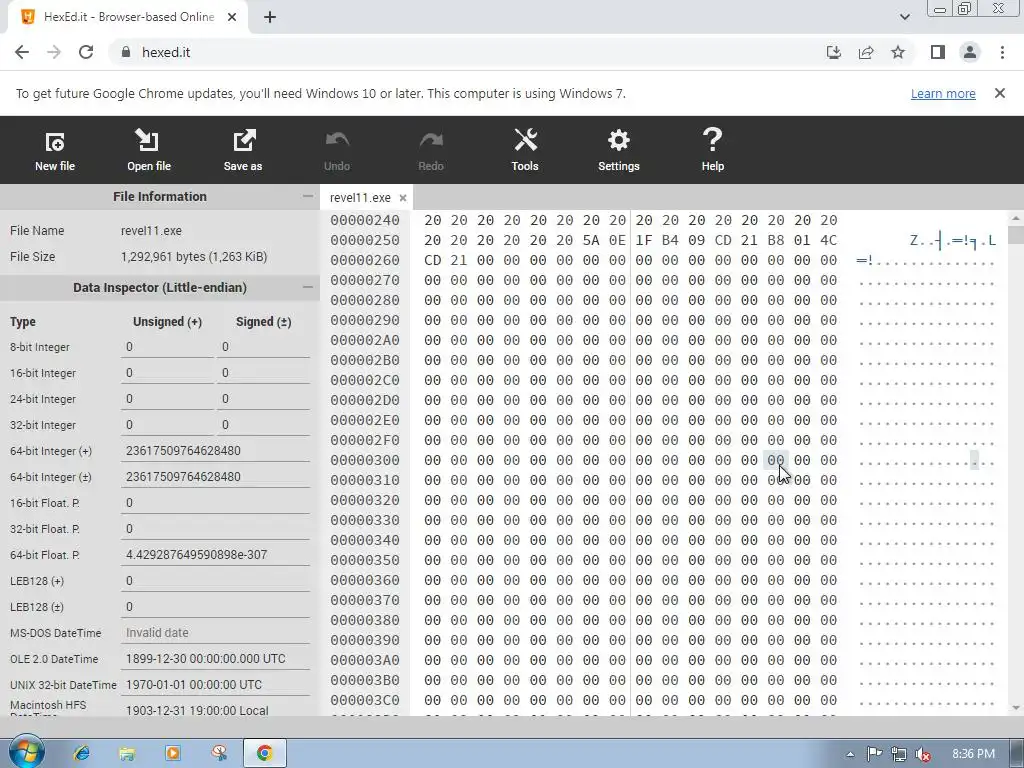Screen dimensions: 1024x768
Task: Create a new file in HexEd.it
Action: pos(55,151)
